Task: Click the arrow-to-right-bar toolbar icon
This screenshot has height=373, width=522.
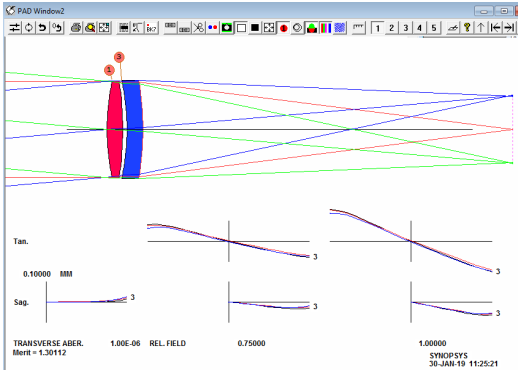Action: [x=509, y=28]
